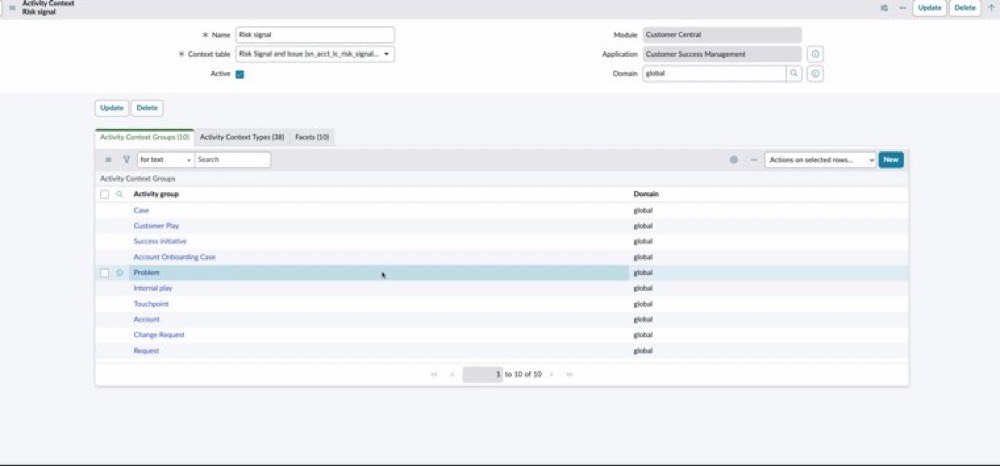Screen dimensions: 1000x466
Task: Click the personalize form settings icon in header
Action: click(x=884, y=8)
